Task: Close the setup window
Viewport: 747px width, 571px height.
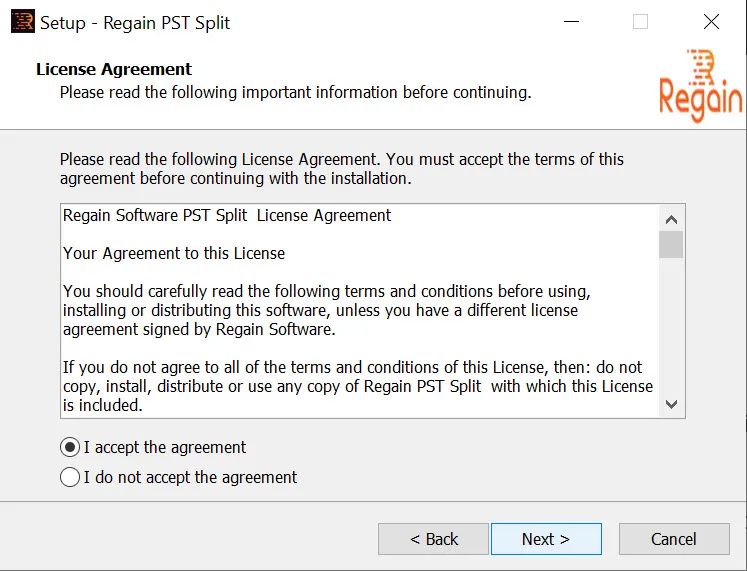Action: 711,21
